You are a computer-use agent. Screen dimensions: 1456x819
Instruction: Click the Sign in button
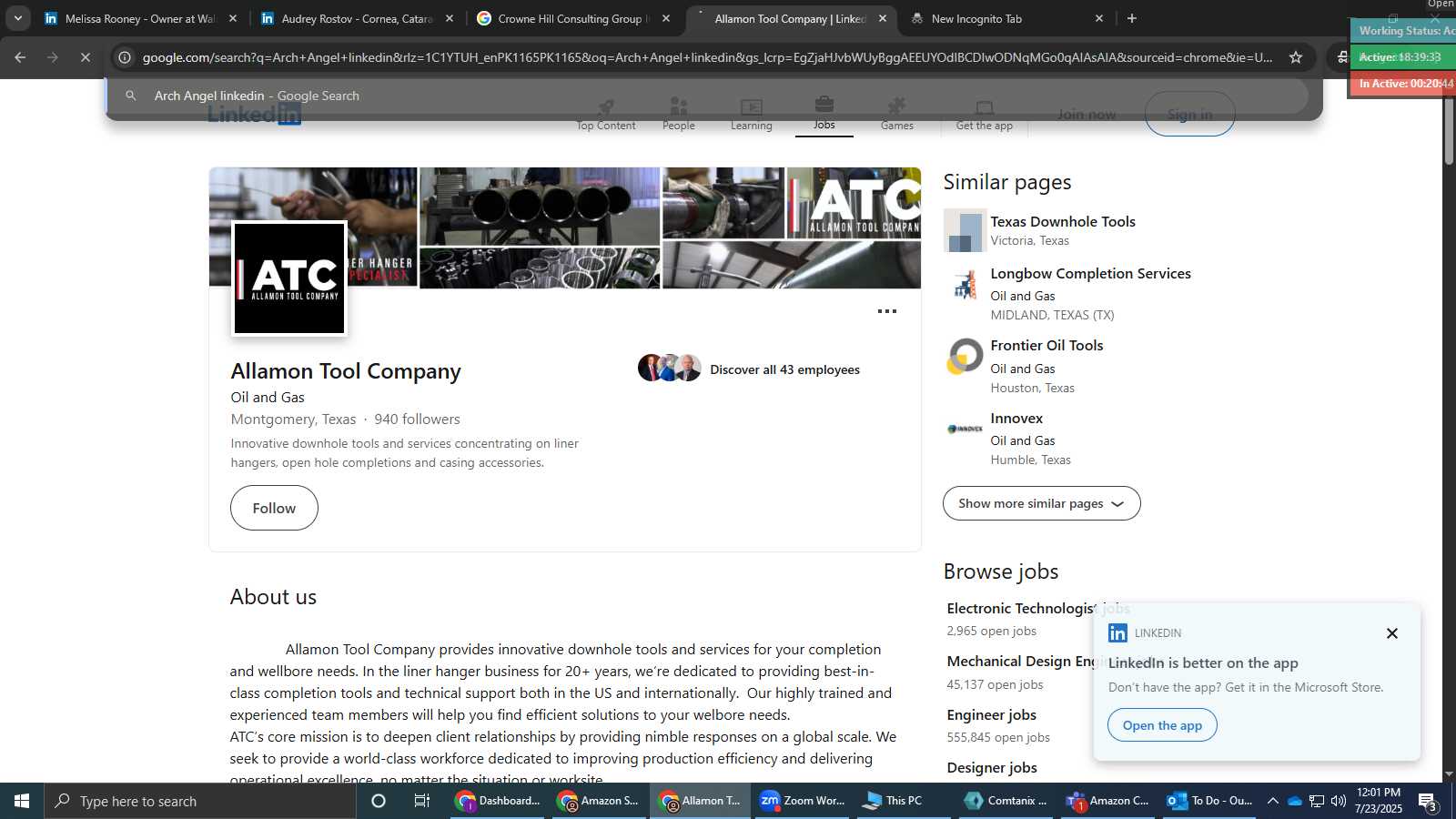point(1189,115)
